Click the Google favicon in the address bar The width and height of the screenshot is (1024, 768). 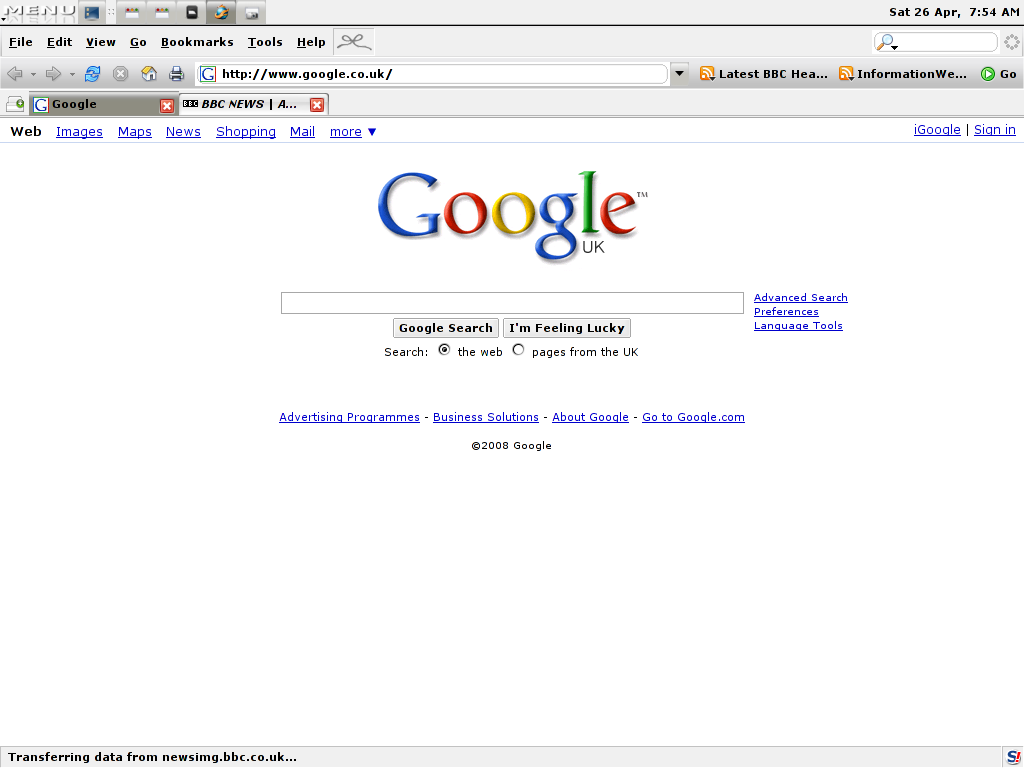pyautogui.click(x=208, y=74)
